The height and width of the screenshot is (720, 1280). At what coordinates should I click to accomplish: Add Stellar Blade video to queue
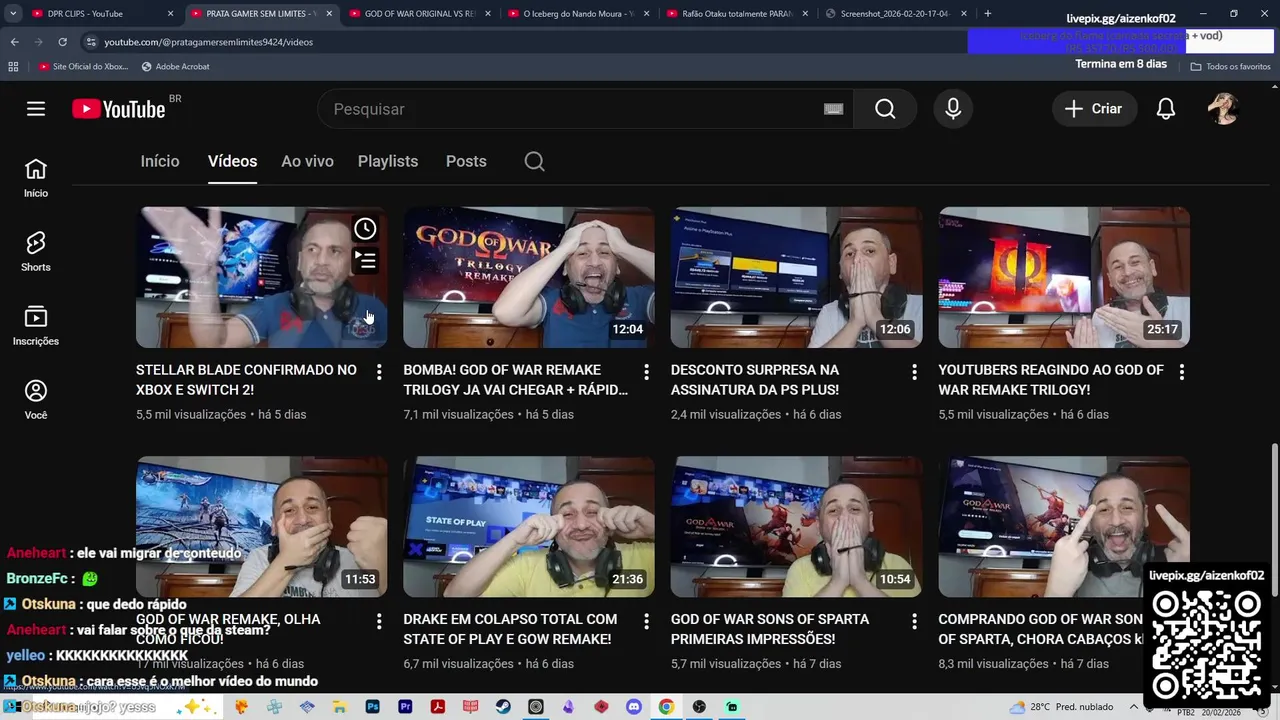click(366, 261)
